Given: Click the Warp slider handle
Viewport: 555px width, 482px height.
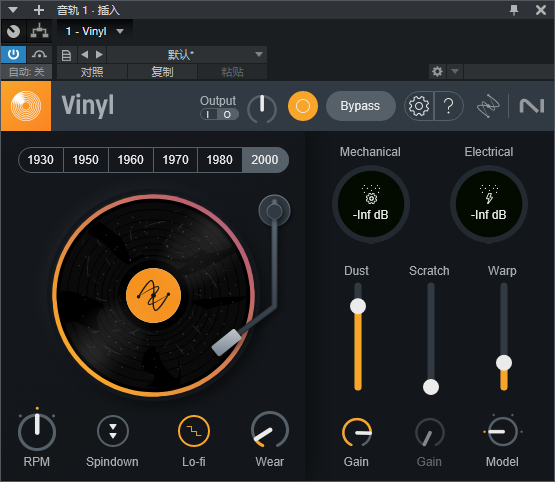Looking at the screenshot, I should 504,363.
